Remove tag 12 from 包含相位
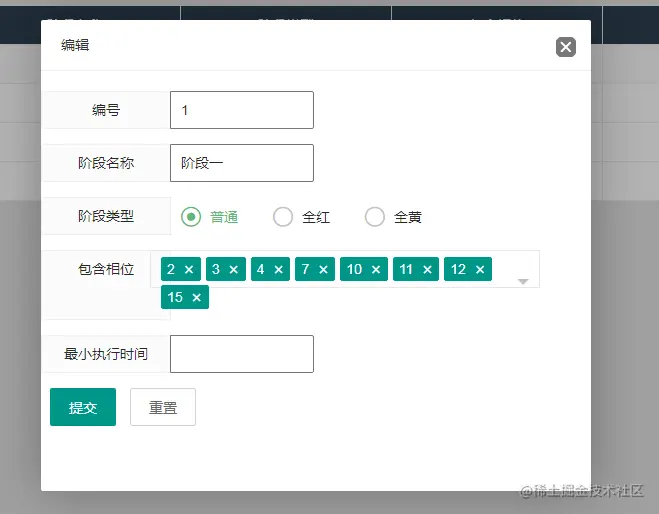 [x=480, y=269]
